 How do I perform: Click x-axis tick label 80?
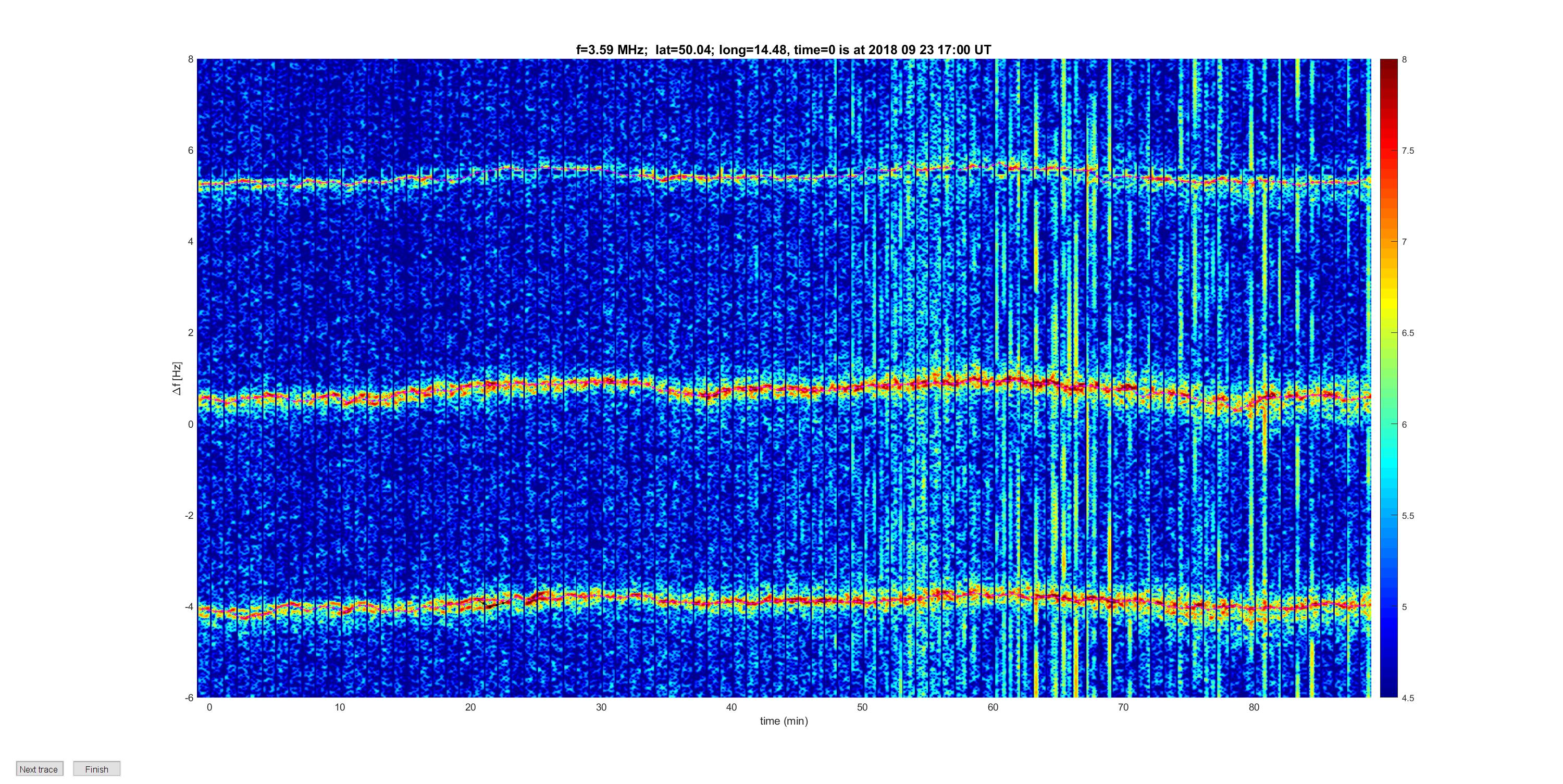pyautogui.click(x=1254, y=707)
